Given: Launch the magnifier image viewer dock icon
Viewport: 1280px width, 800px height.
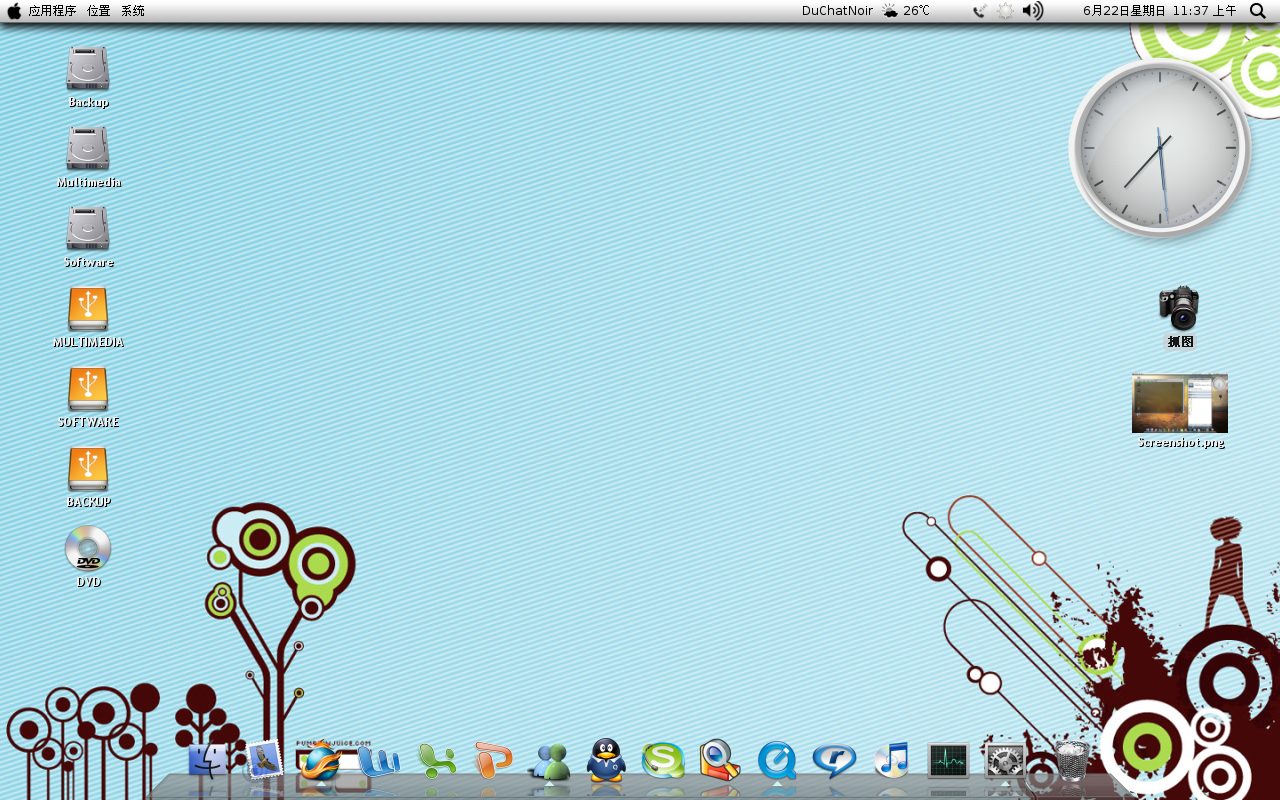Looking at the screenshot, I should pos(719,760).
